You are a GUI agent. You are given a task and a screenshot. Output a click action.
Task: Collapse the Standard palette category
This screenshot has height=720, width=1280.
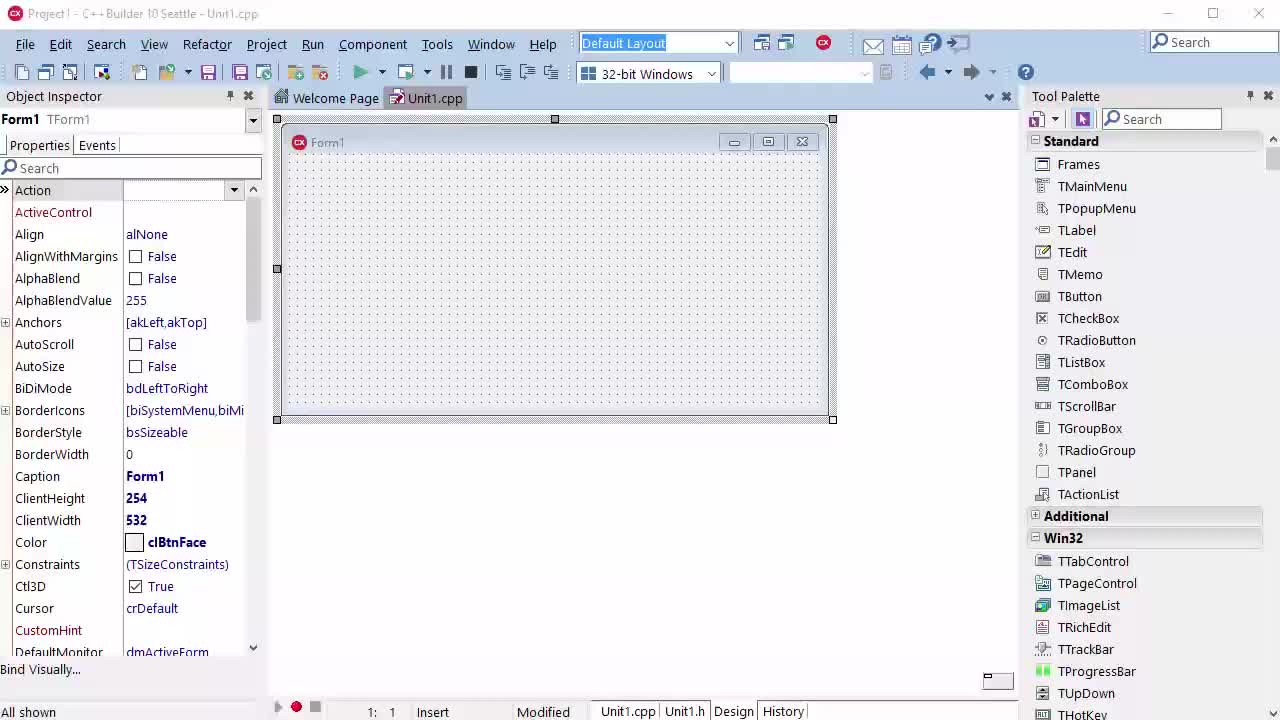click(1036, 141)
